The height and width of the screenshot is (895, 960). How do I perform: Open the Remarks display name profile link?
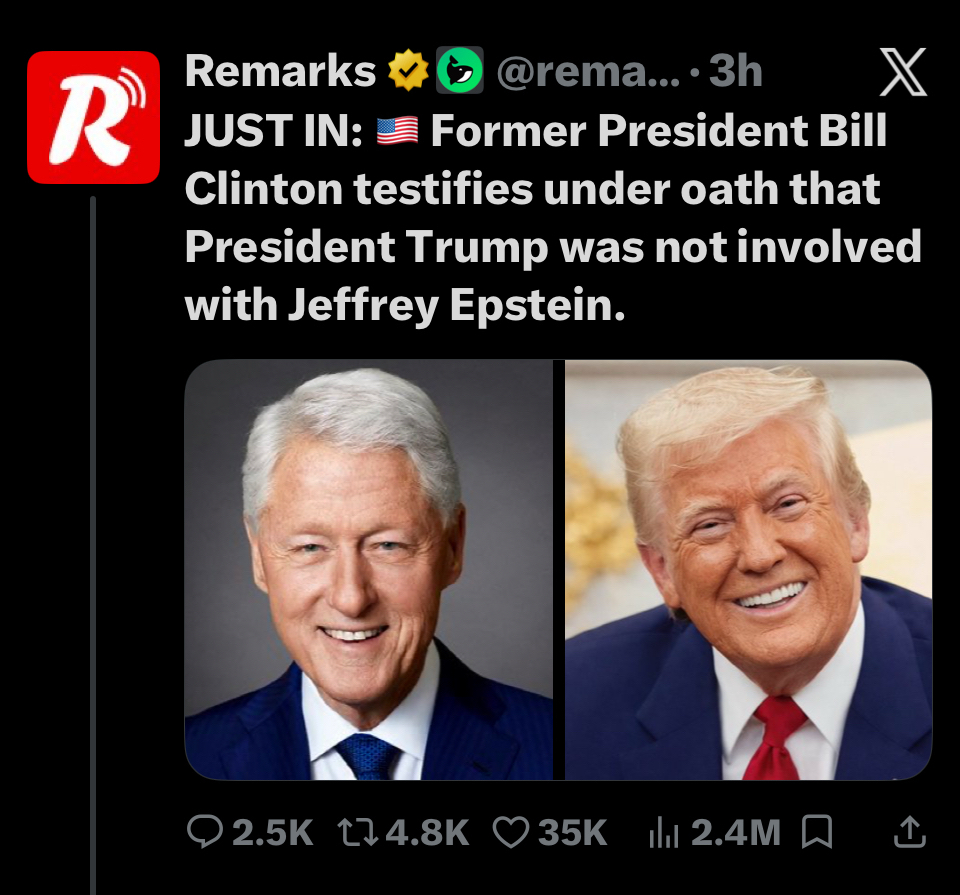coord(280,72)
